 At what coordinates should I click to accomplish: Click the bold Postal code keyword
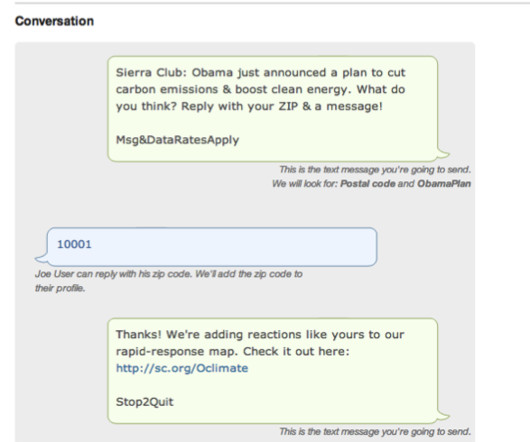pos(367,183)
